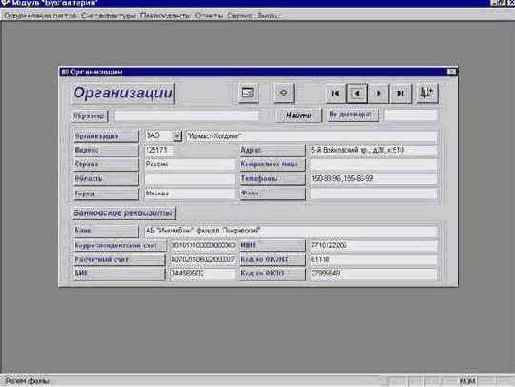This screenshot has height=387, width=515.
Task: Close the Организации form window
Action: tap(451, 72)
